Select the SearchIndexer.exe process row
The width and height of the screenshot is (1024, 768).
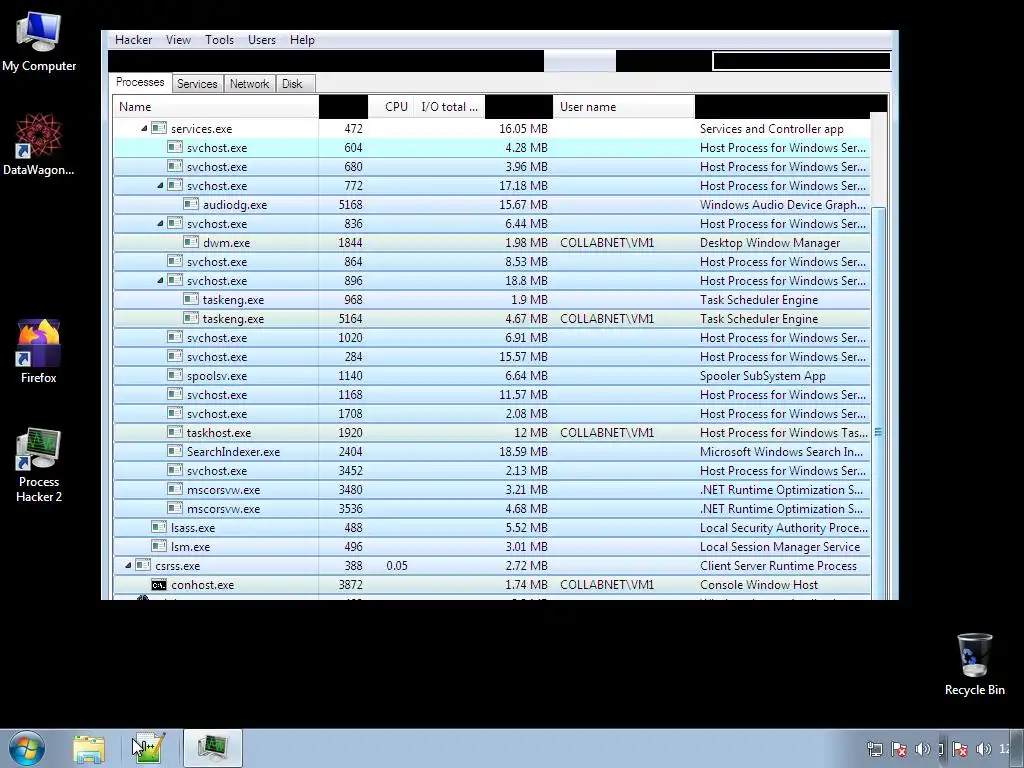[492, 451]
